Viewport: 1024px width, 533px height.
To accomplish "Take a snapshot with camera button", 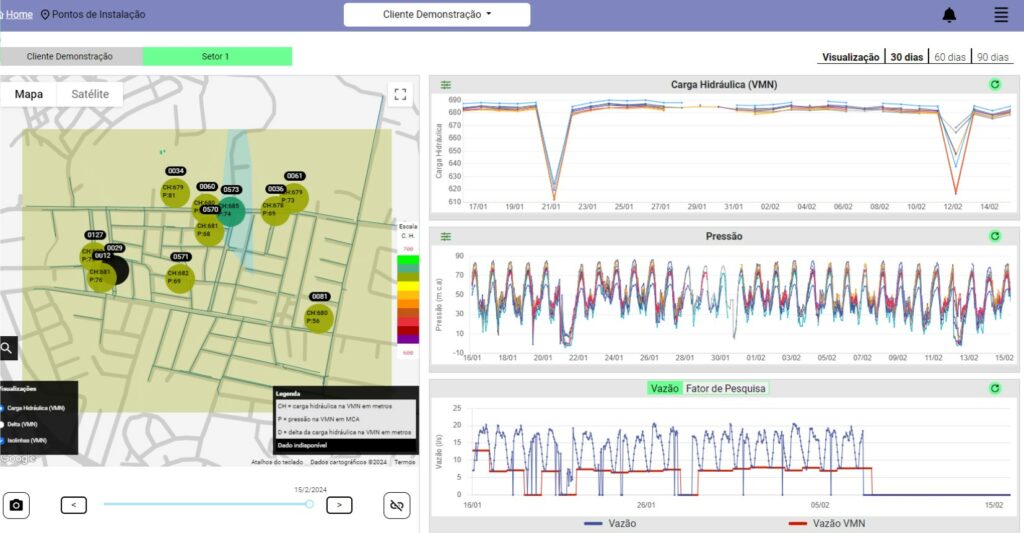I will (x=16, y=506).
